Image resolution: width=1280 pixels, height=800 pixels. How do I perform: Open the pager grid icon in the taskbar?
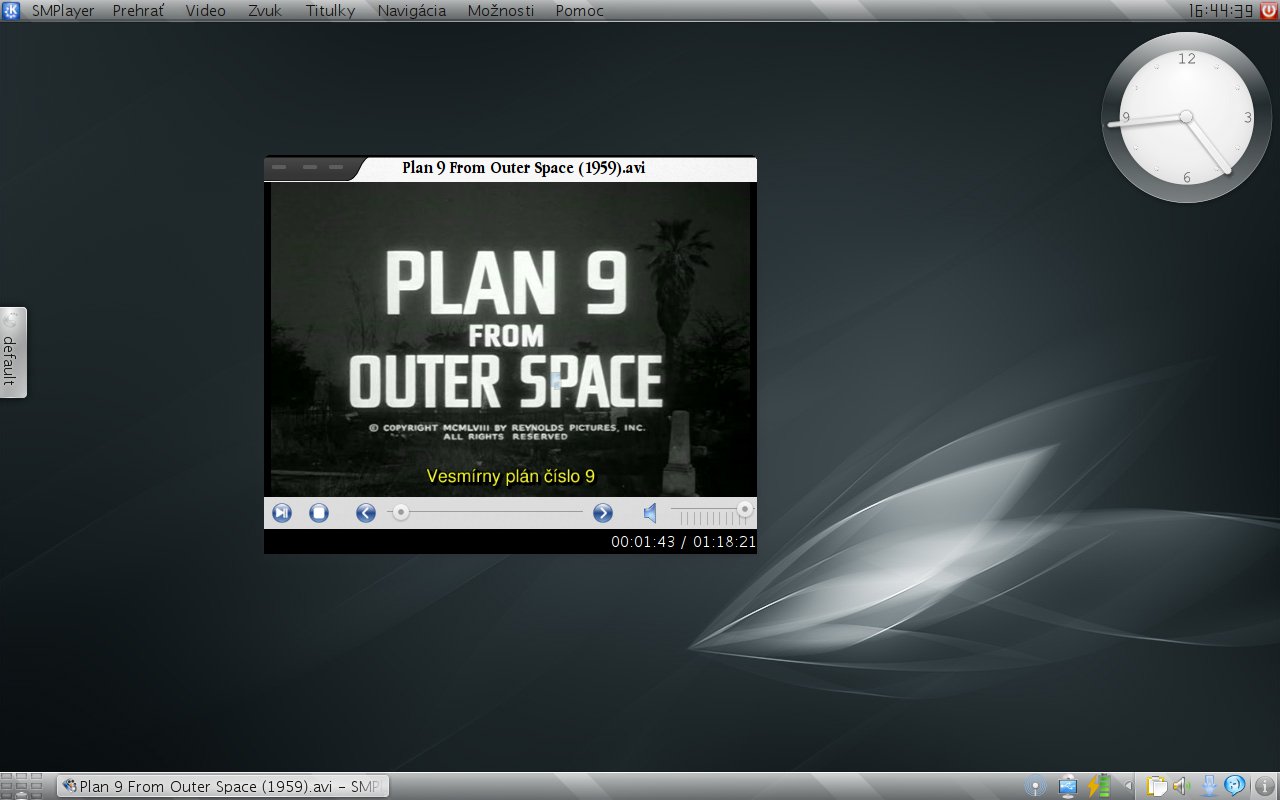(x=21, y=786)
